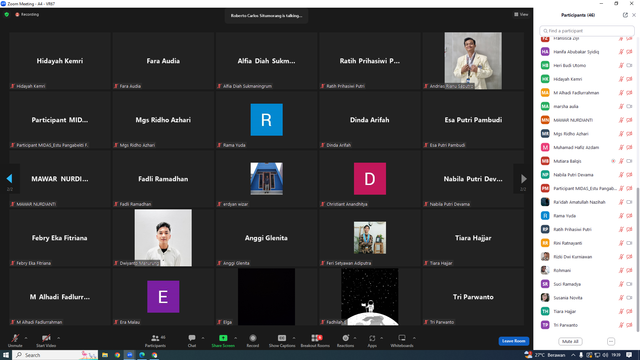
Task: Select Nabila Putri Devama in participants list
Action: click(x=587, y=175)
